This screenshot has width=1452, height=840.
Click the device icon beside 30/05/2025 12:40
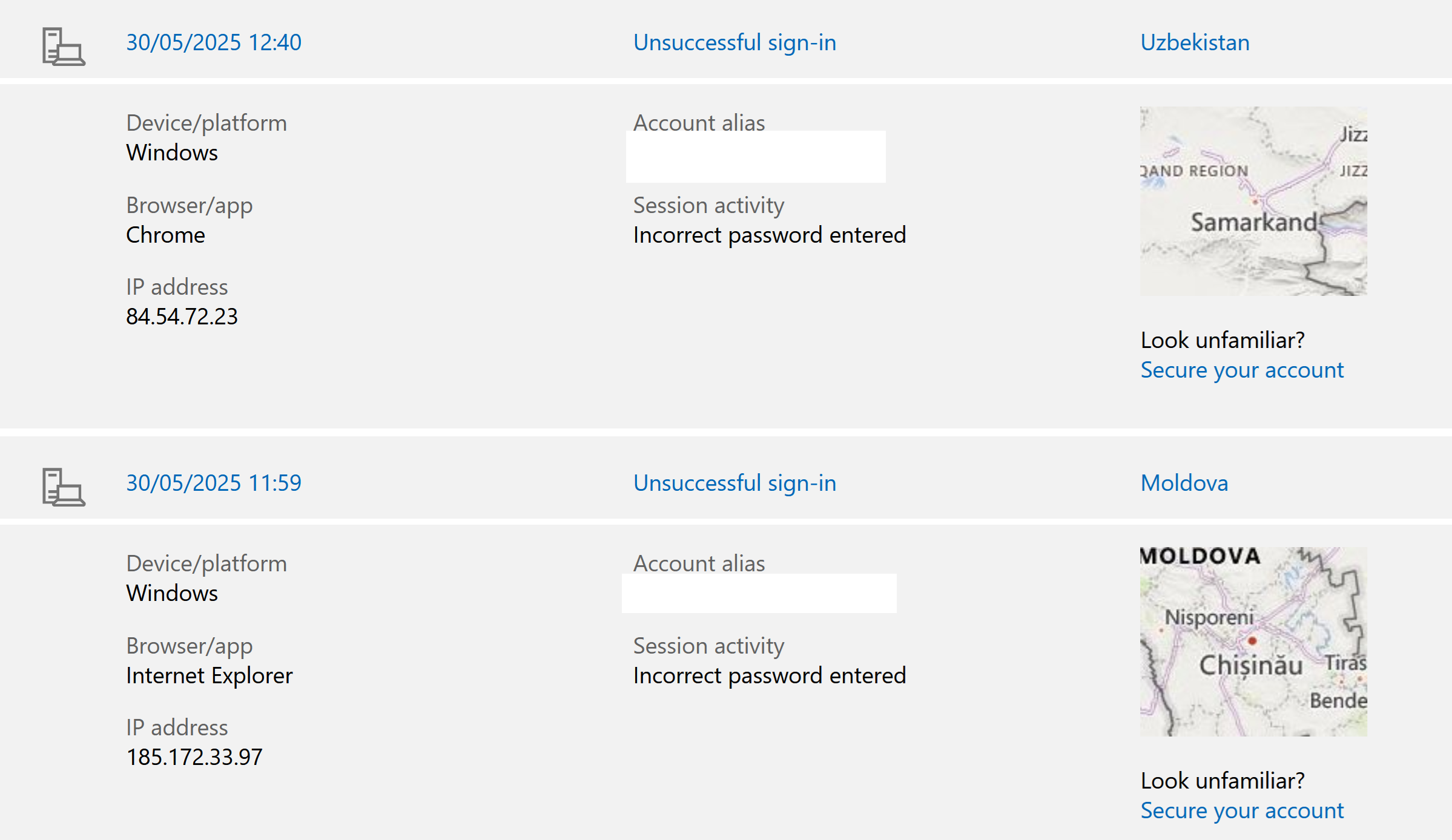[64, 46]
